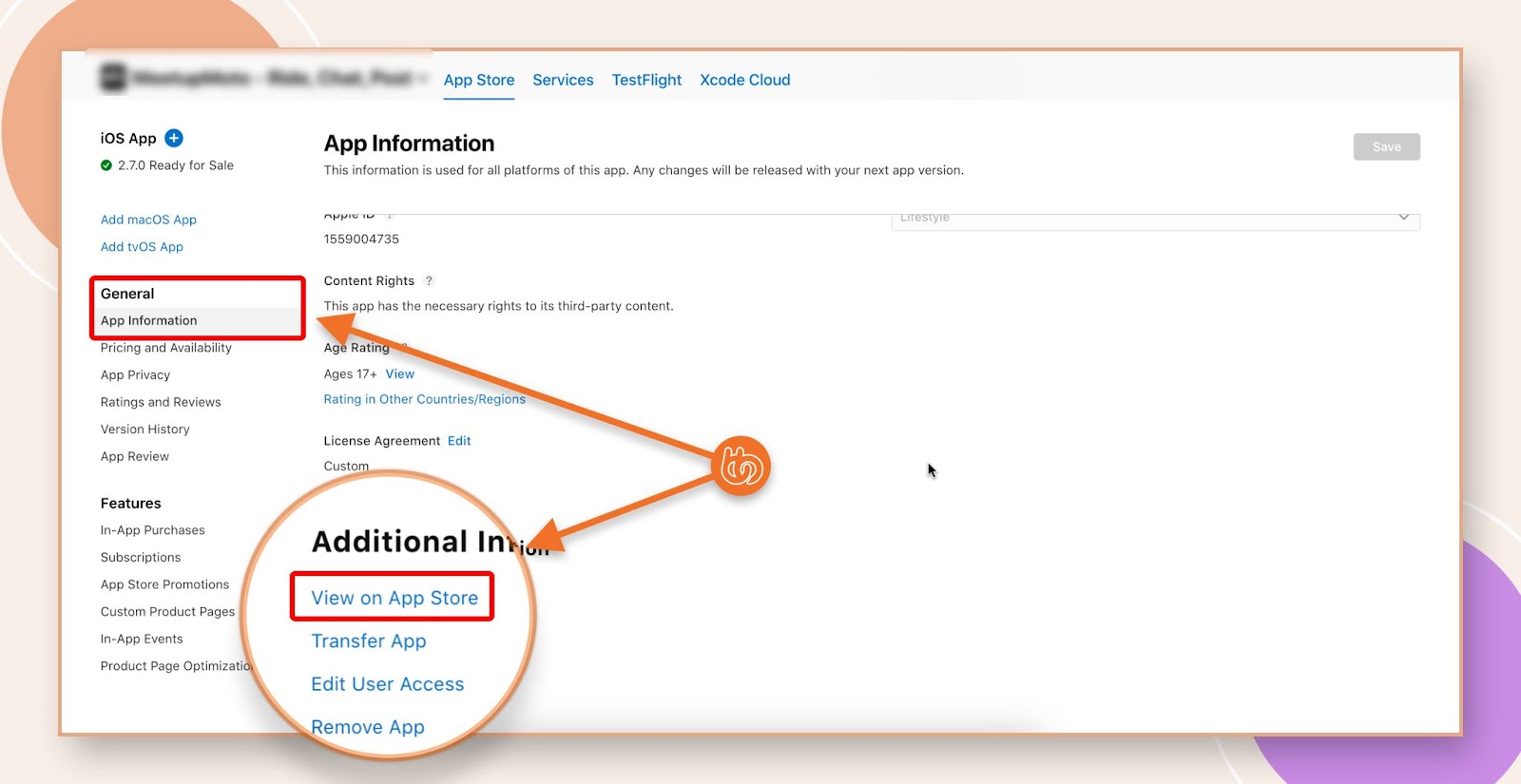The image size is (1521, 784).
Task: Open the TestFlight tab
Action: 646,80
